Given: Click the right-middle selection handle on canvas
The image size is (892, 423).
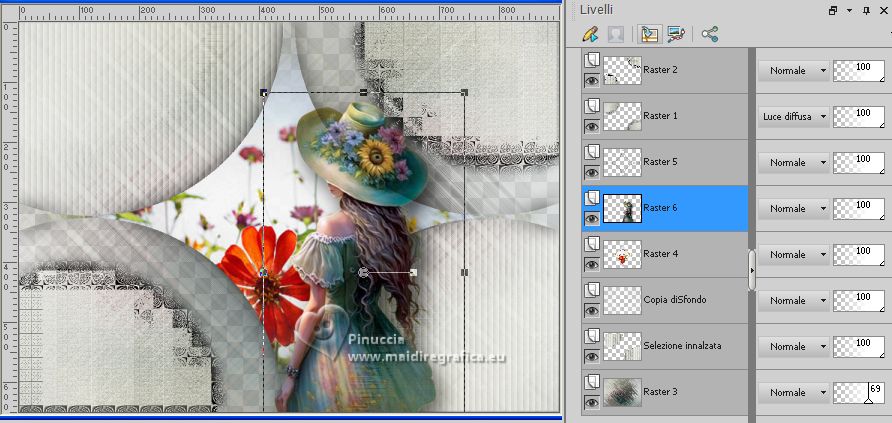Looking at the screenshot, I should 464,273.
